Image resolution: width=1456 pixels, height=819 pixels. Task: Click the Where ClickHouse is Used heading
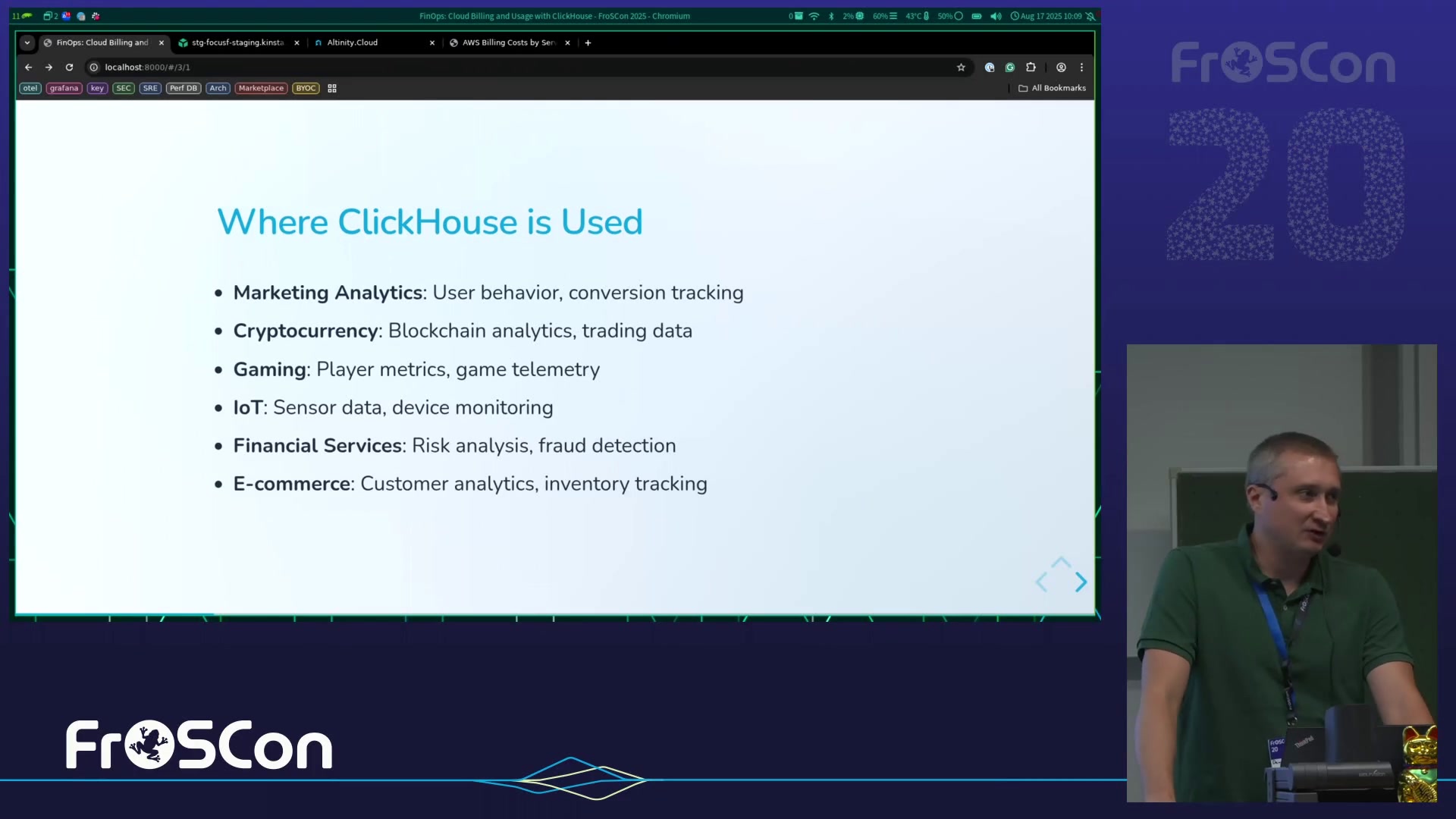(x=430, y=222)
